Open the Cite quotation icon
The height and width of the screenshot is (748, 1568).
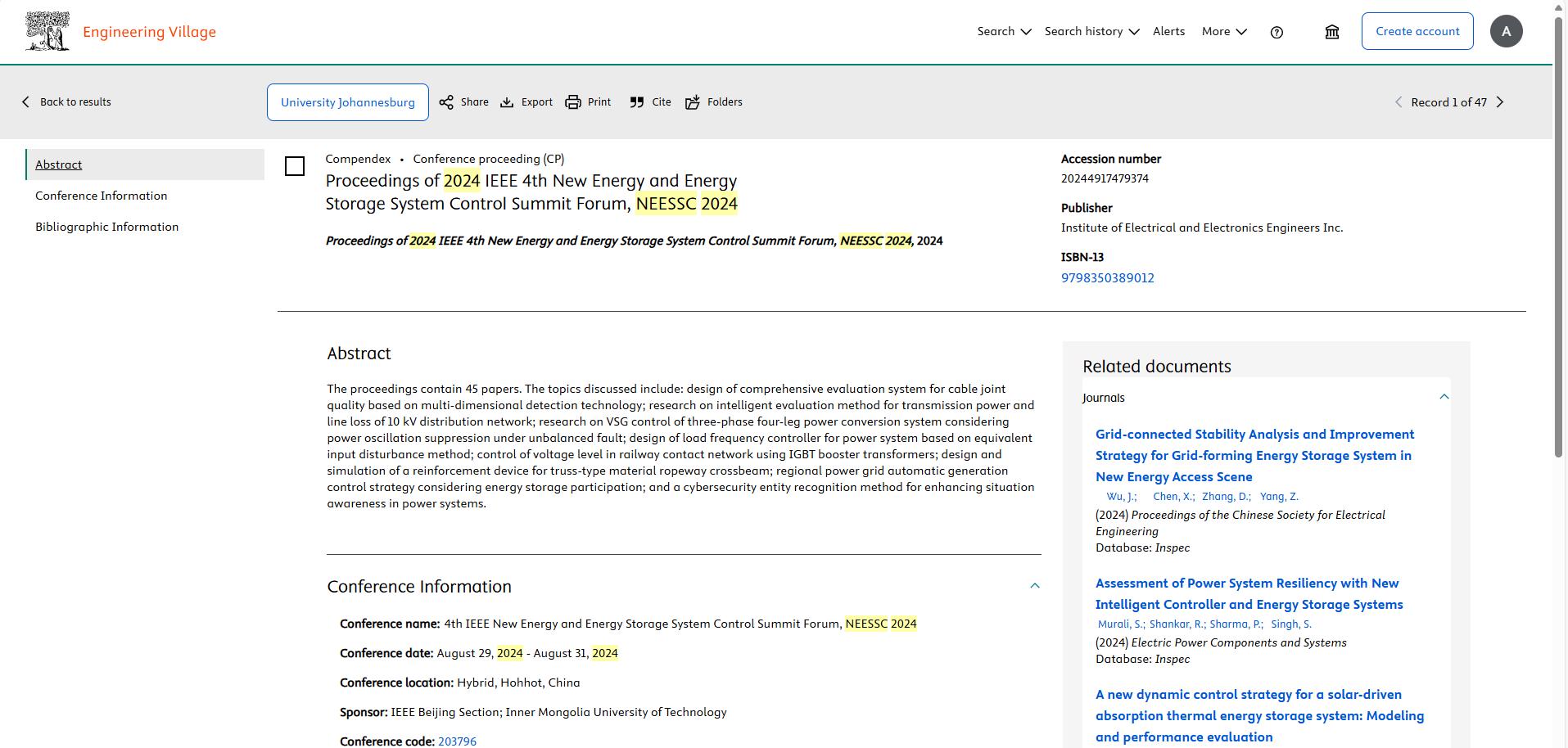[637, 102]
